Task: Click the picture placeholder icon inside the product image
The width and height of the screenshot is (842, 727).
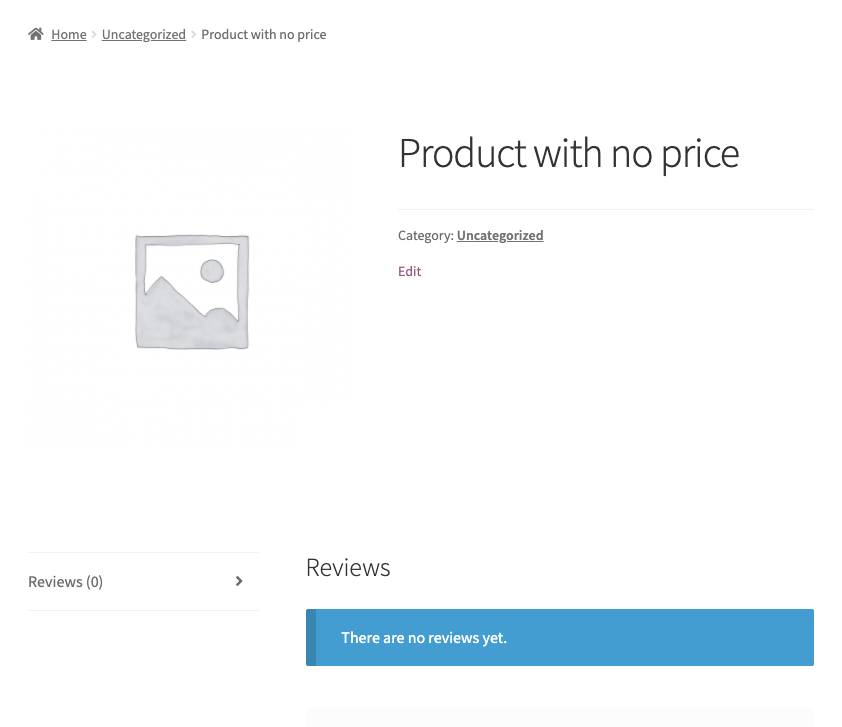Action: 190,290
